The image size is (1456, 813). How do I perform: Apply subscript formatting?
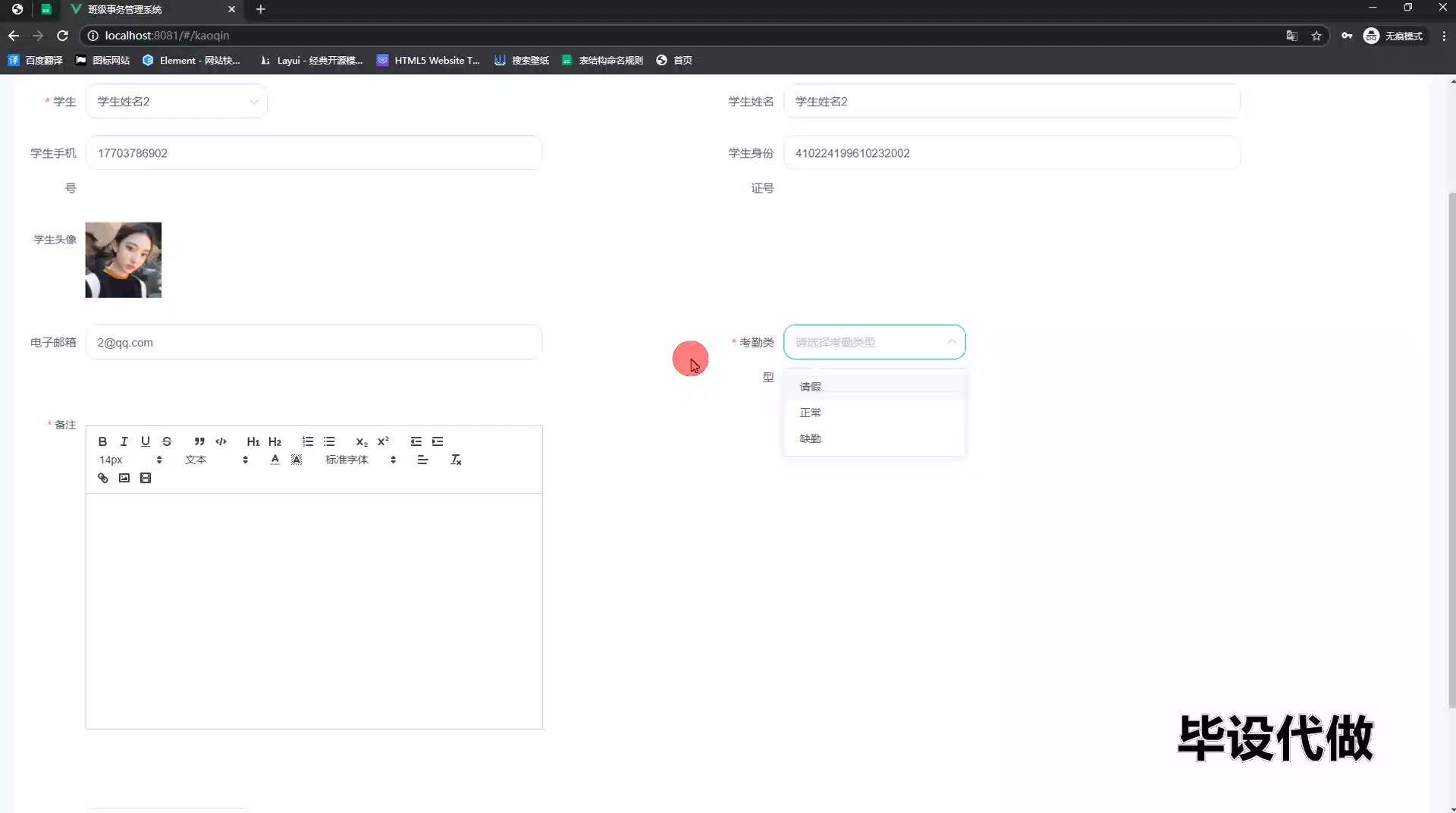362,441
